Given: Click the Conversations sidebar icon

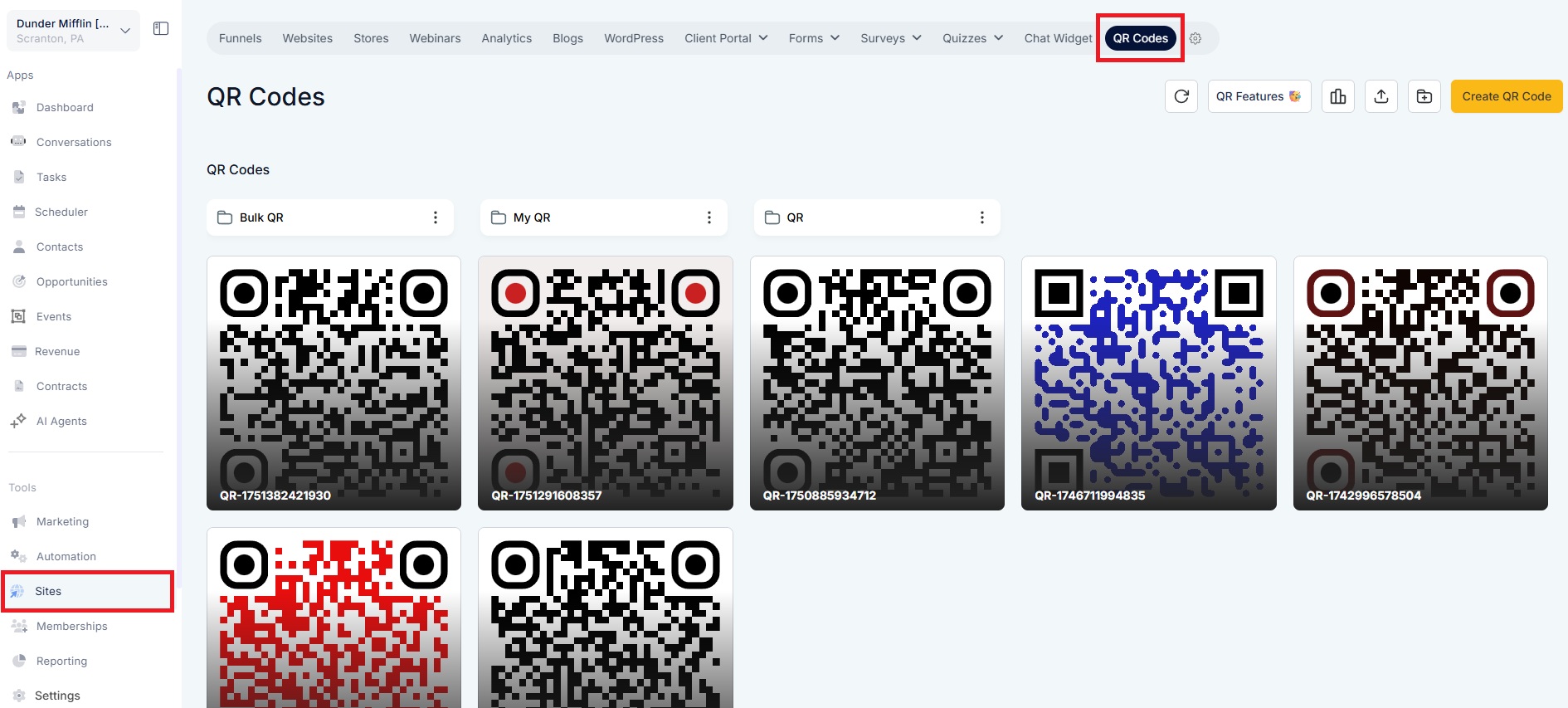Looking at the screenshot, I should click(19, 142).
